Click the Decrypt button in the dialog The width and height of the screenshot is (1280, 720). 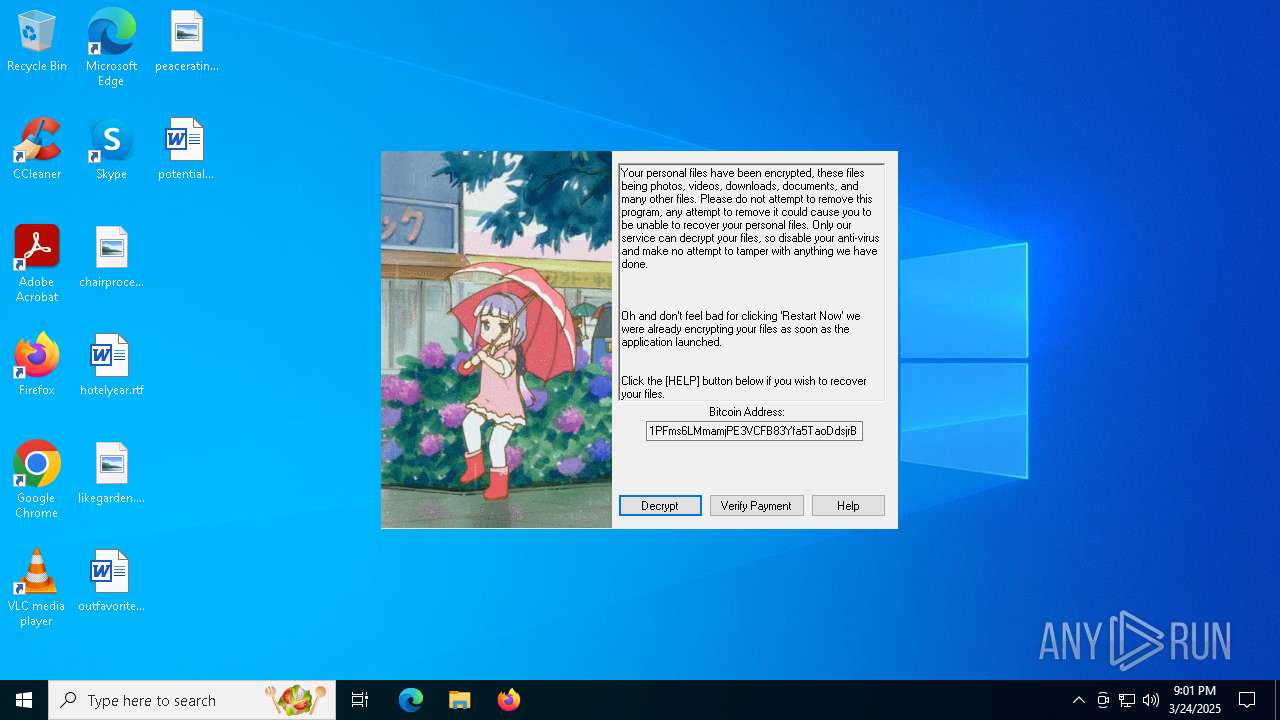tap(660, 506)
